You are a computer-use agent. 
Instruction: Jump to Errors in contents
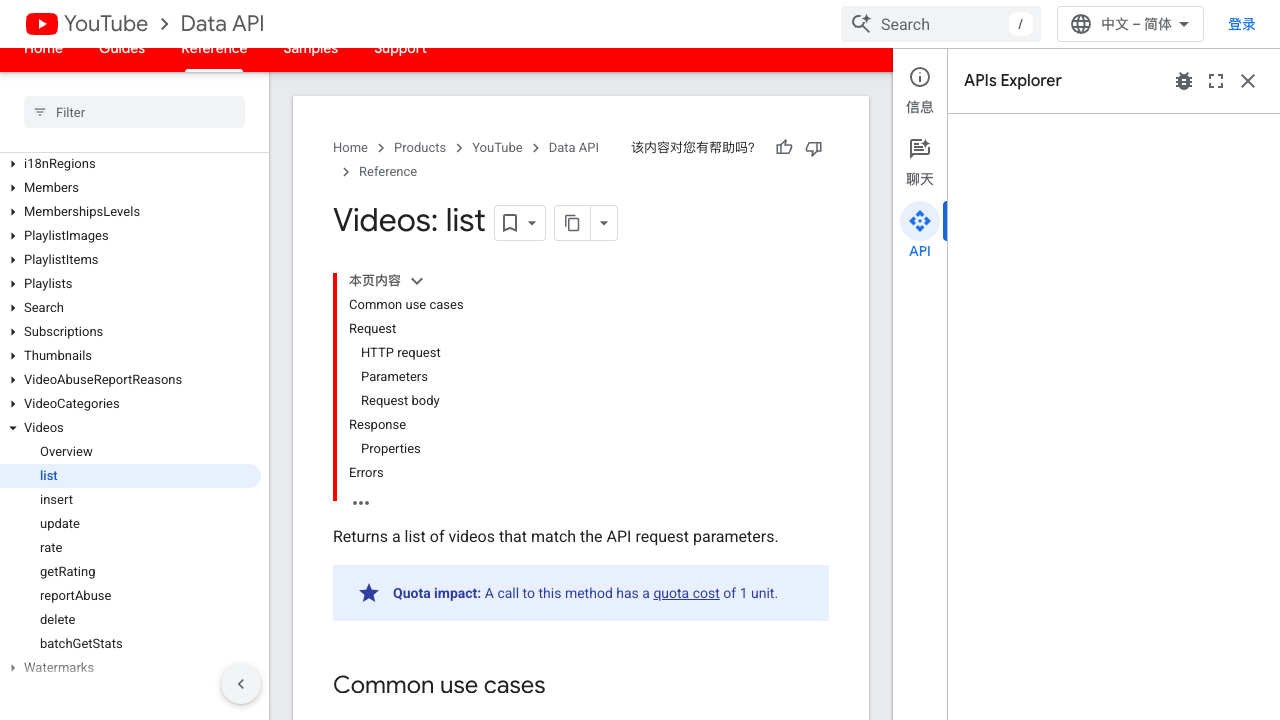click(x=366, y=473)
